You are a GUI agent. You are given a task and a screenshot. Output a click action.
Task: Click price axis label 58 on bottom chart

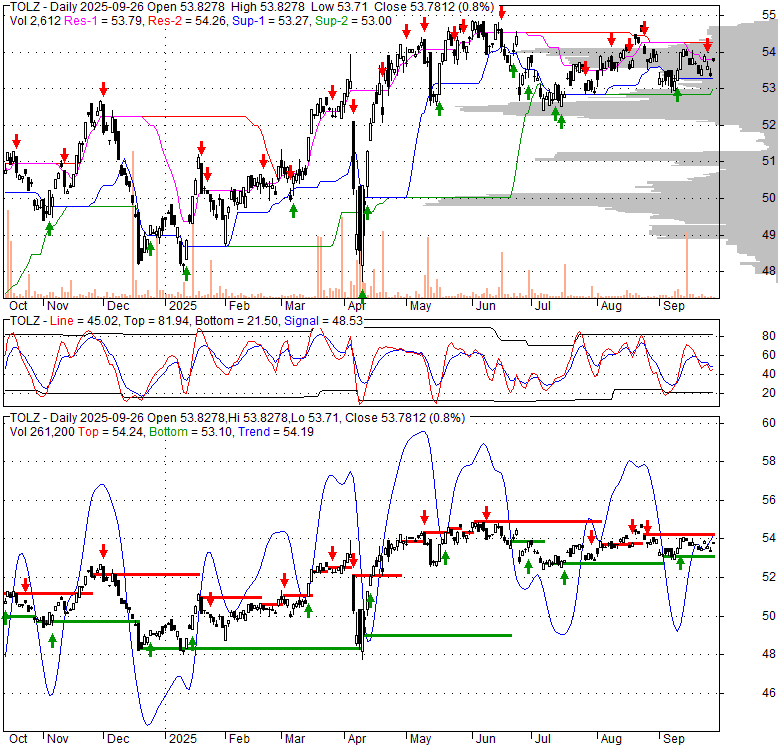769,461
